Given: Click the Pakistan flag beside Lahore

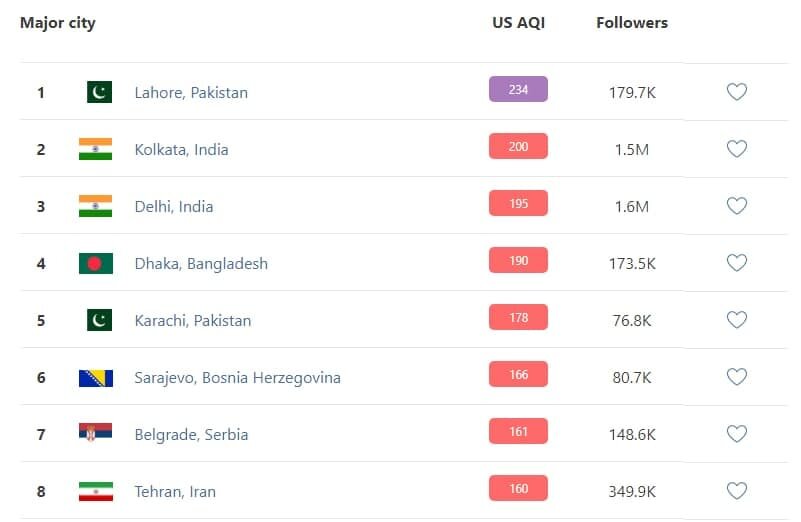Looking at the screenshot, I should click(x=99, y=92).
